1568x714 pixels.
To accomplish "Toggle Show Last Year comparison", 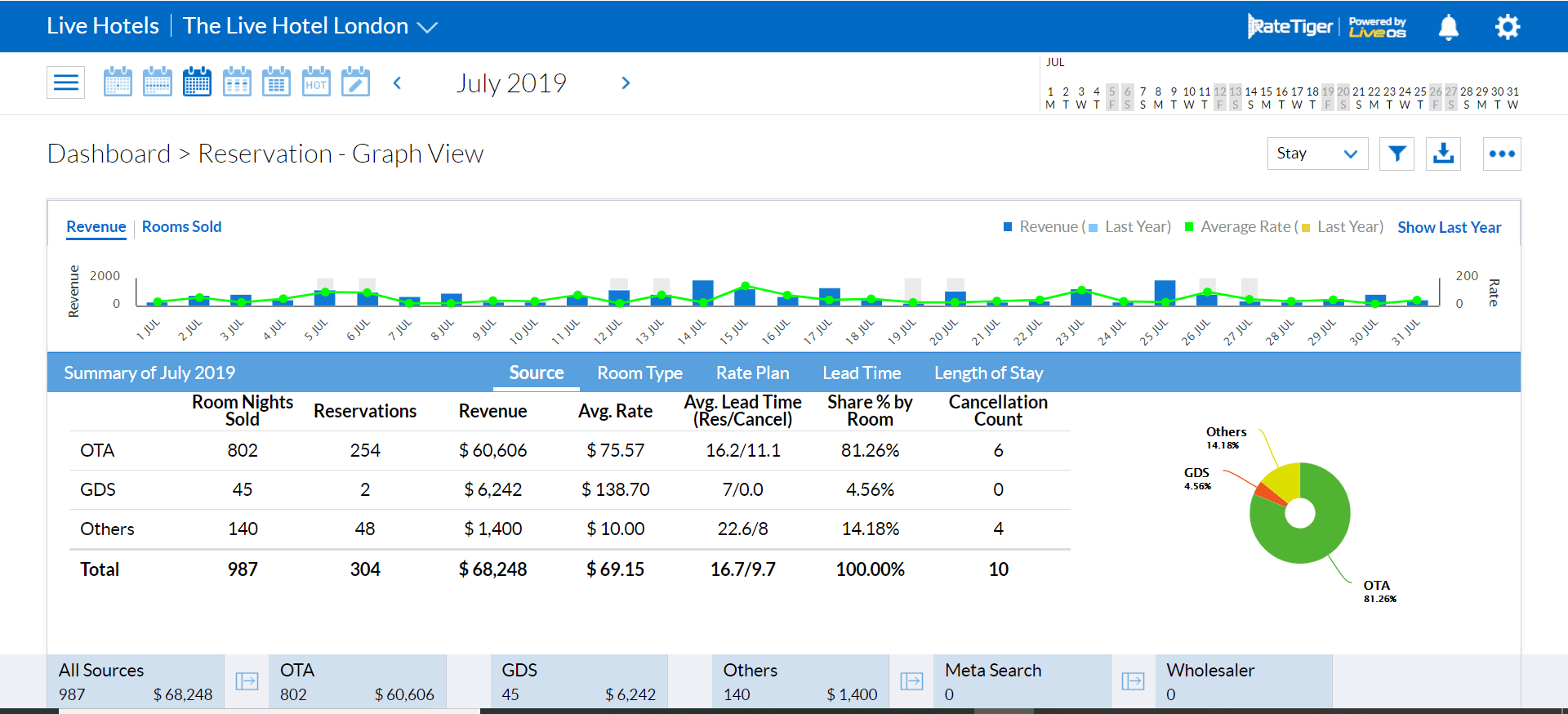I will click(1449, 227).
